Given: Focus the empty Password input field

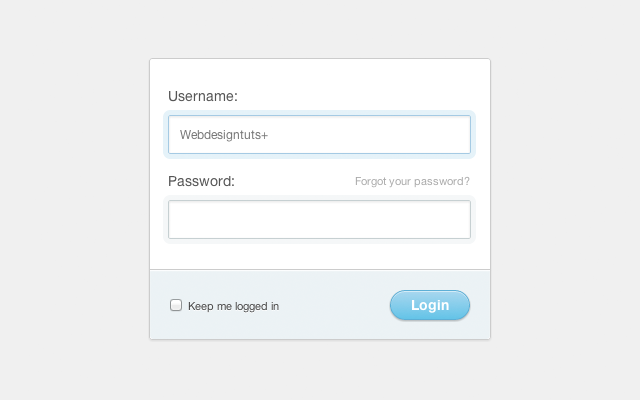Looking at the screenshot, I should (x=319, y=220).
